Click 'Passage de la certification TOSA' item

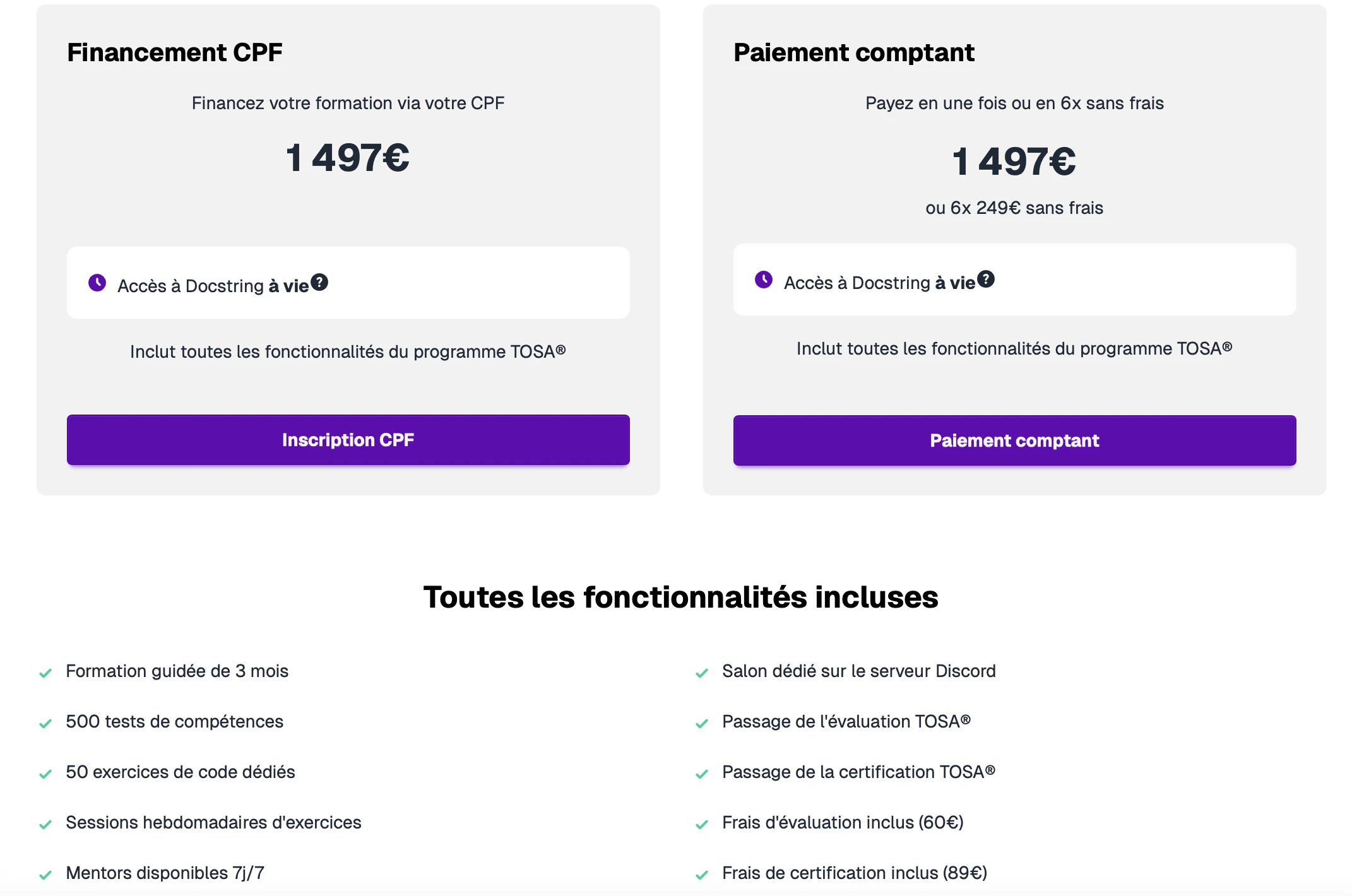pyautogui.click(x=858, y=772)
